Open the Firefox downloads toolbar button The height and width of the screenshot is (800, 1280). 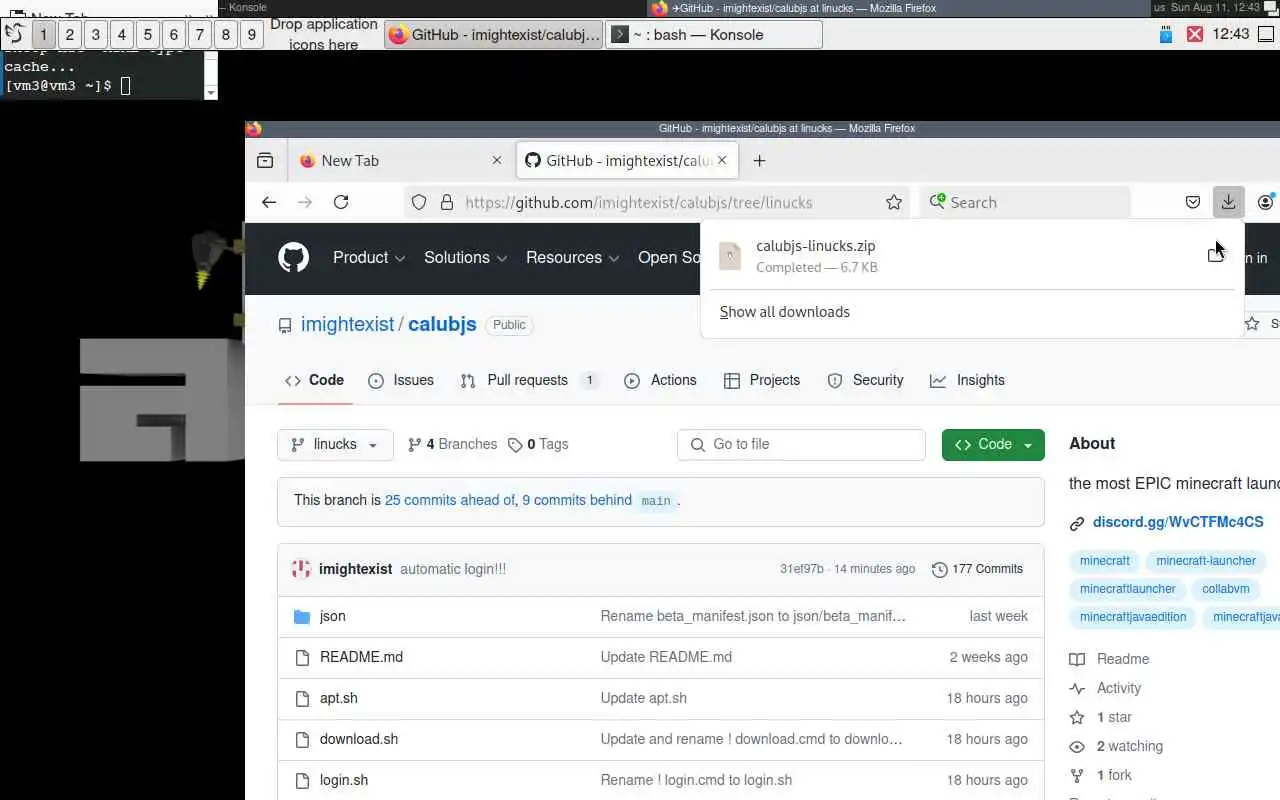click(x=1228, y=202)
